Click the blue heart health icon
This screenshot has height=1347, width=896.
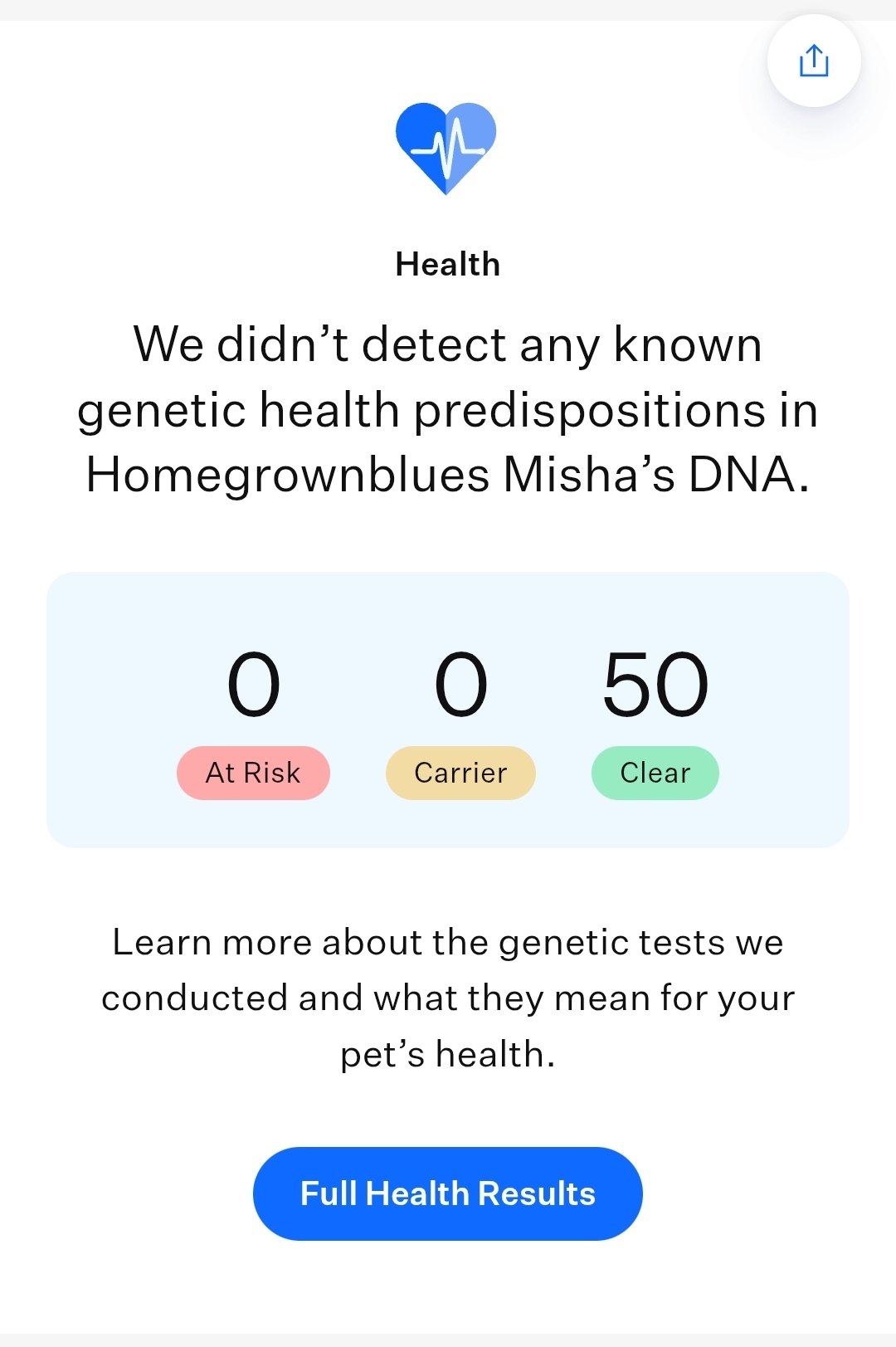[x=446, y=148]
